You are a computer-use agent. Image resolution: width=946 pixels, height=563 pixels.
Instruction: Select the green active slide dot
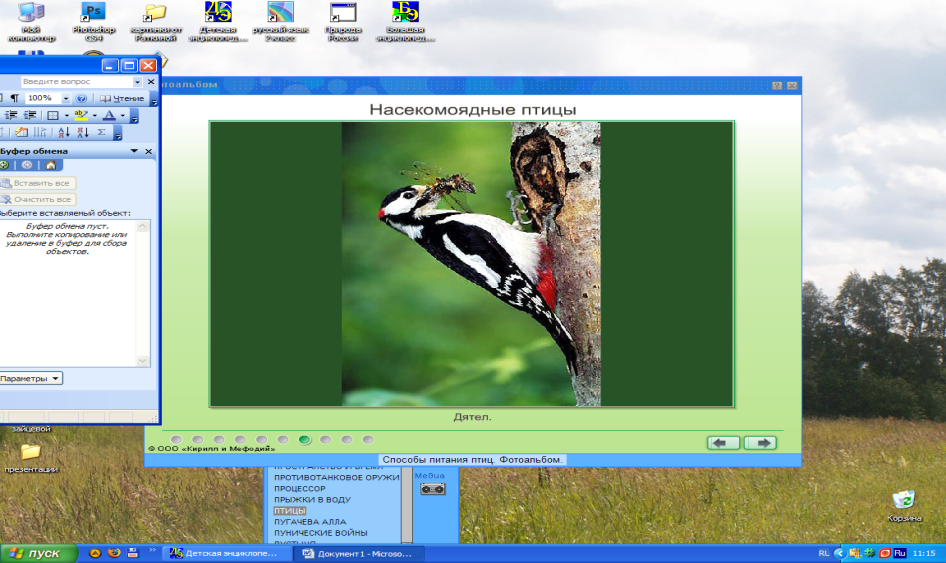tap(305, 439)
